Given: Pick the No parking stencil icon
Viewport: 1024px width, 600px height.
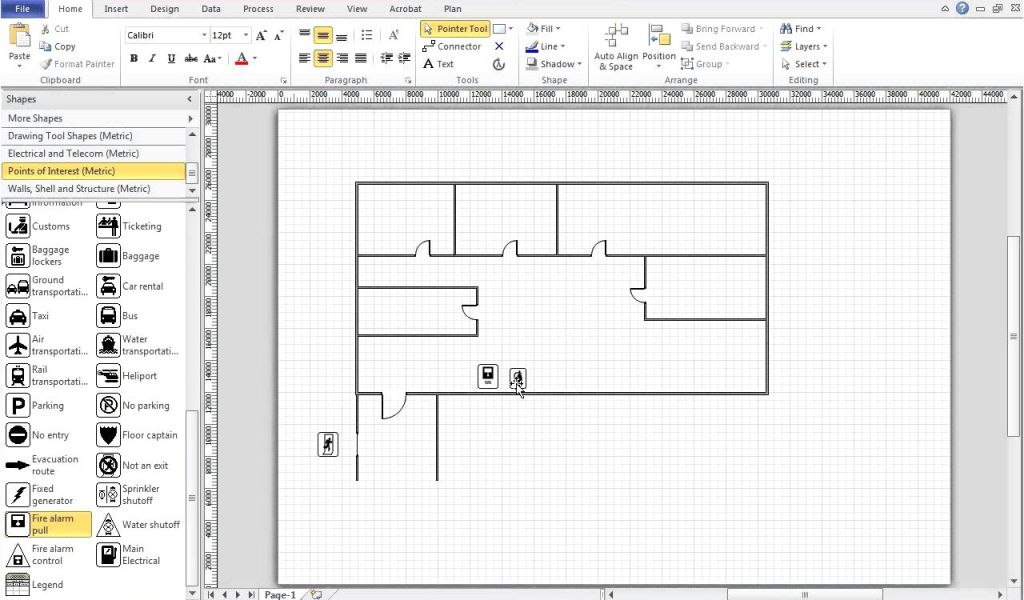Looking at the screenshot, I should pyautogui.click(x=108, y=406).
